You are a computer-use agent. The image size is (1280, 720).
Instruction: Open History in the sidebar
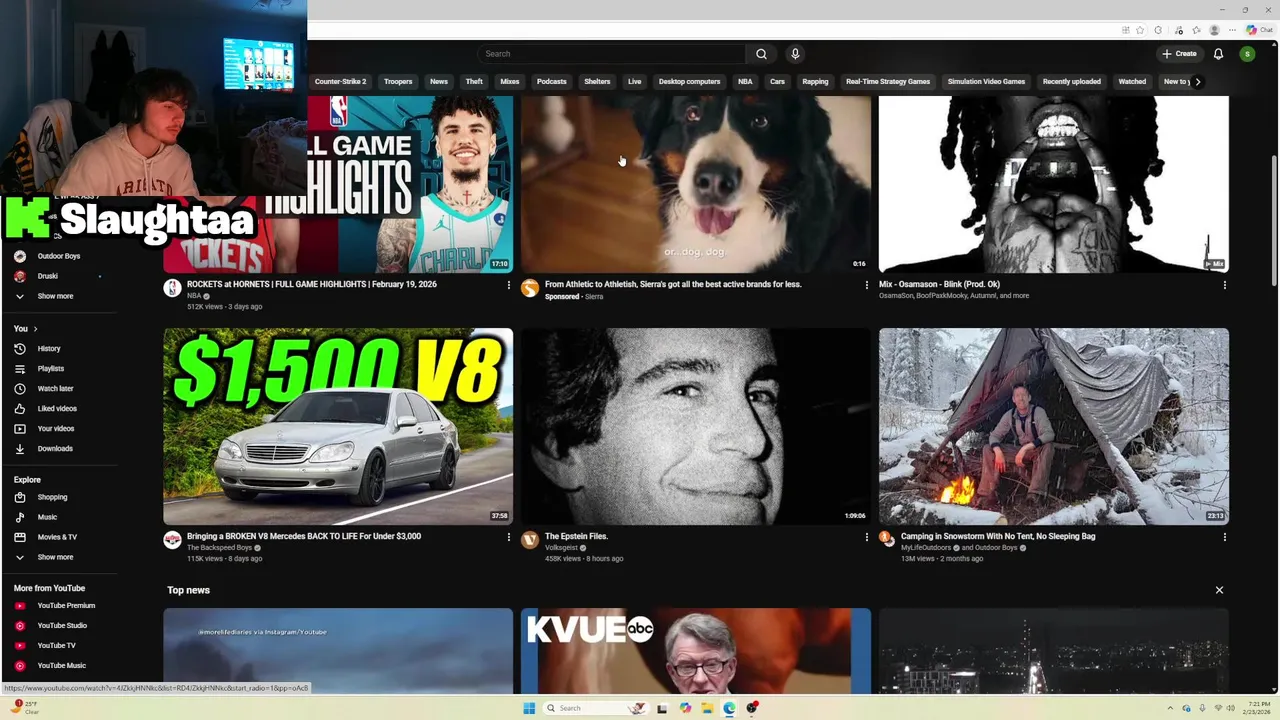coord(49,349)
